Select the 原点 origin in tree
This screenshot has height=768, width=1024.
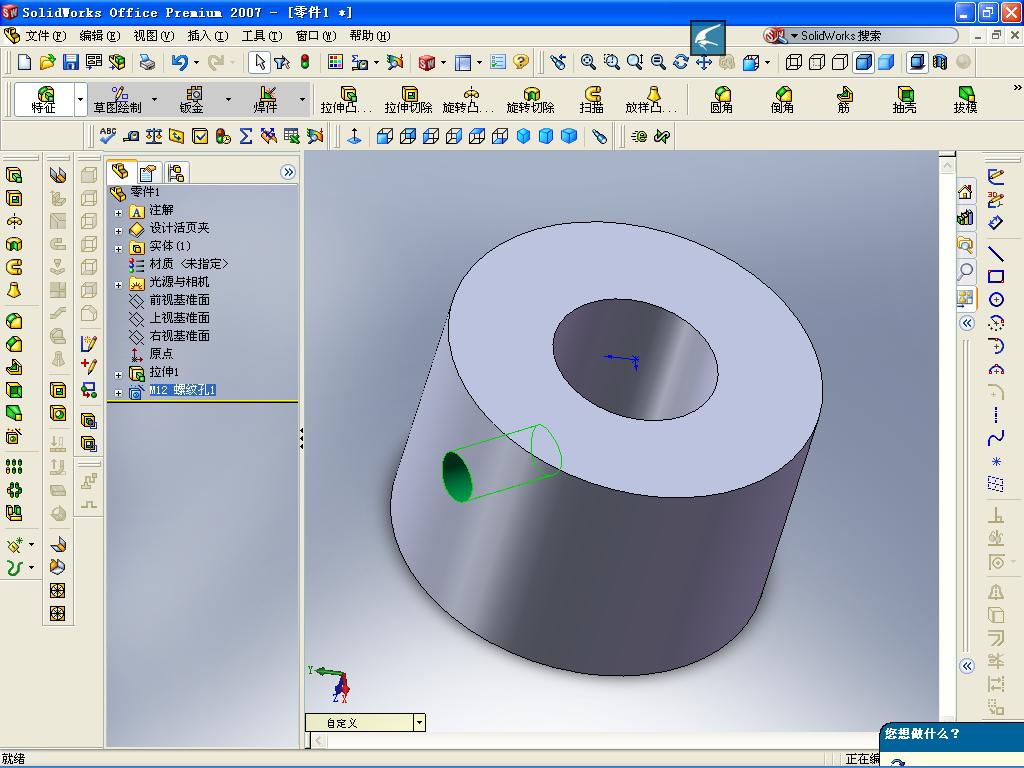click(x=161, y=353)
